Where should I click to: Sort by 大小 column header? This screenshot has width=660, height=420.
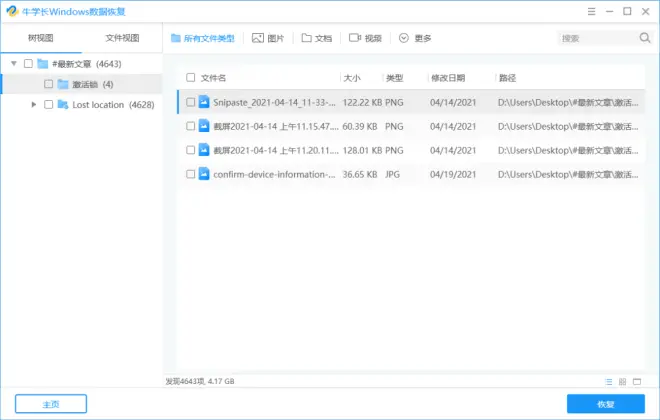click(352, 78)
